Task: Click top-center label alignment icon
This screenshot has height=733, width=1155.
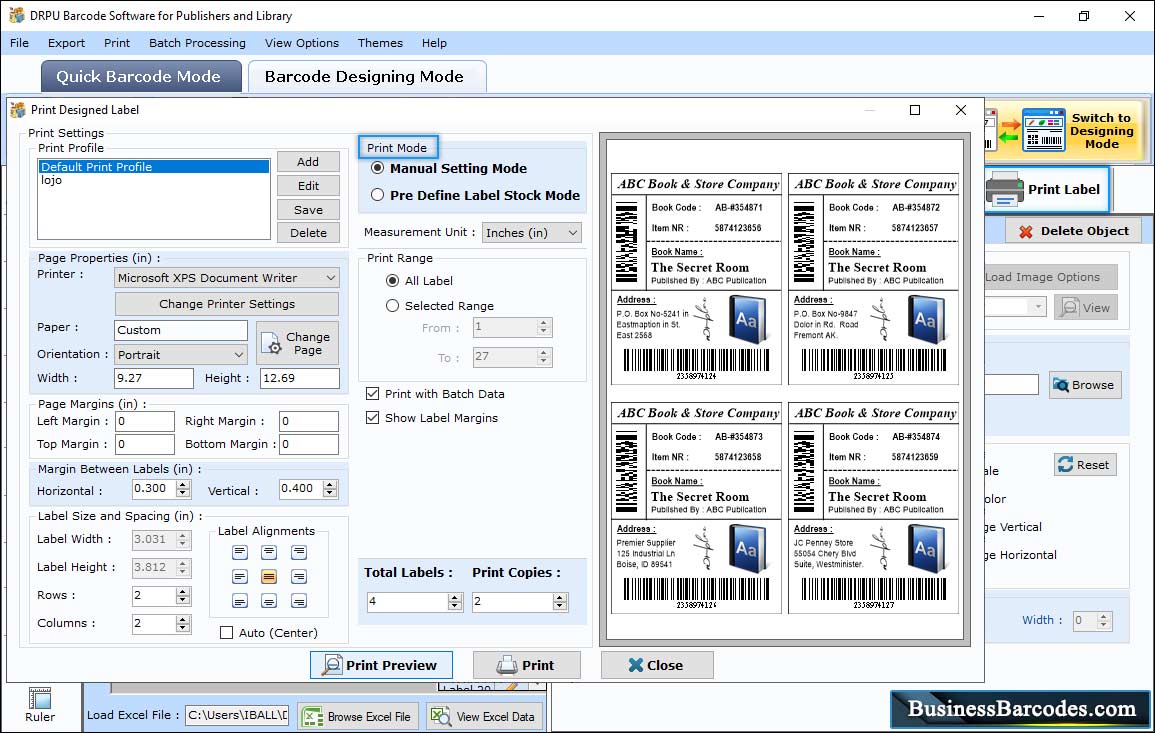Action: pos(269,552)
